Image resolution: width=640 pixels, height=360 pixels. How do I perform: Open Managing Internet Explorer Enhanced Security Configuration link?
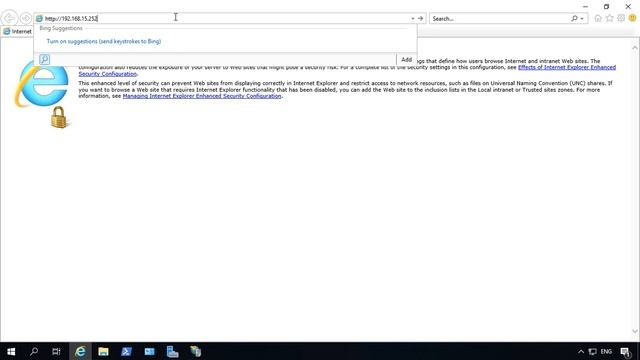tap(202, 96)
